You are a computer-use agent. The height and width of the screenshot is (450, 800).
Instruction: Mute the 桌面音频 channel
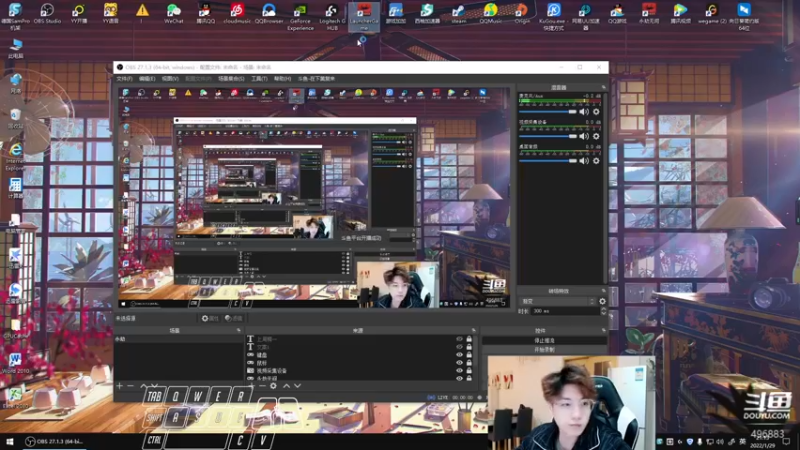click(584, 161)
